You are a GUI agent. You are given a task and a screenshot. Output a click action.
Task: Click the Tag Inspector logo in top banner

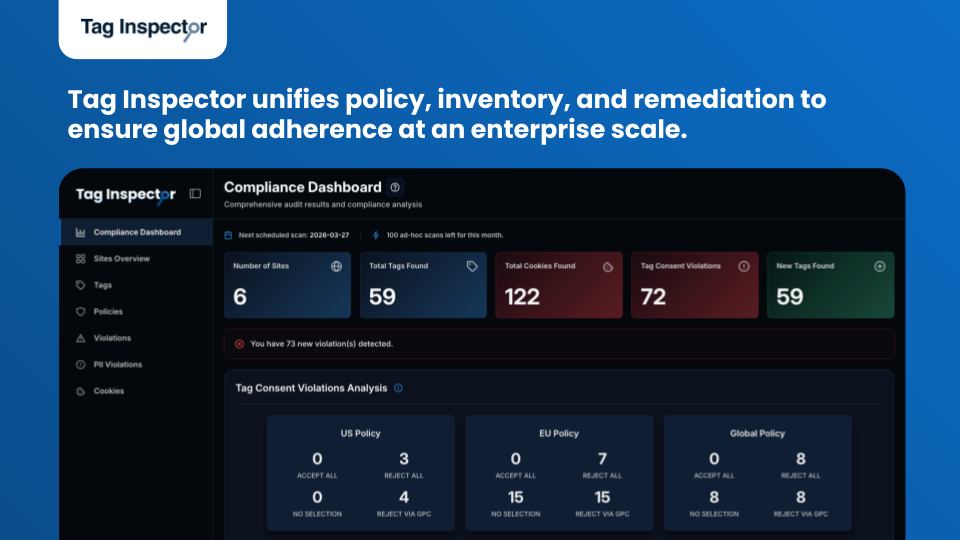144,28
